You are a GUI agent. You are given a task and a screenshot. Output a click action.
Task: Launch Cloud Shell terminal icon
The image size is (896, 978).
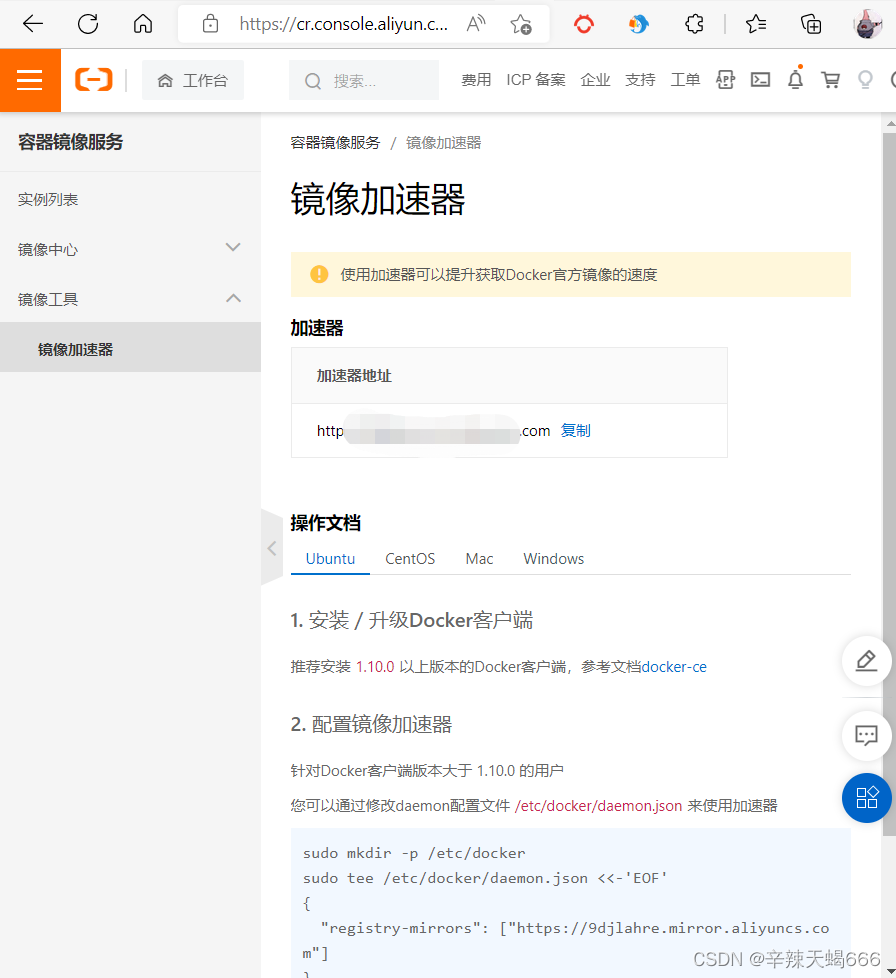point(760,80)
